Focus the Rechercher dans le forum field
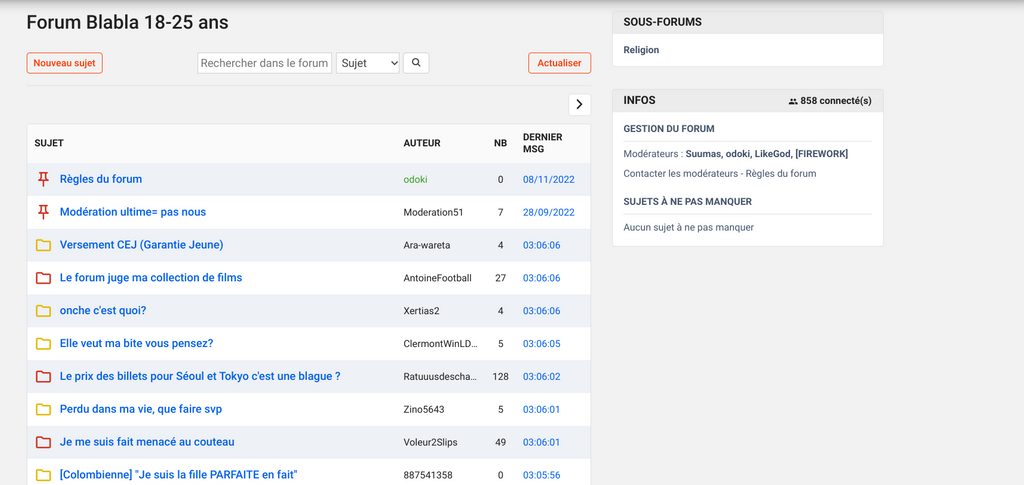 point(264,63)
